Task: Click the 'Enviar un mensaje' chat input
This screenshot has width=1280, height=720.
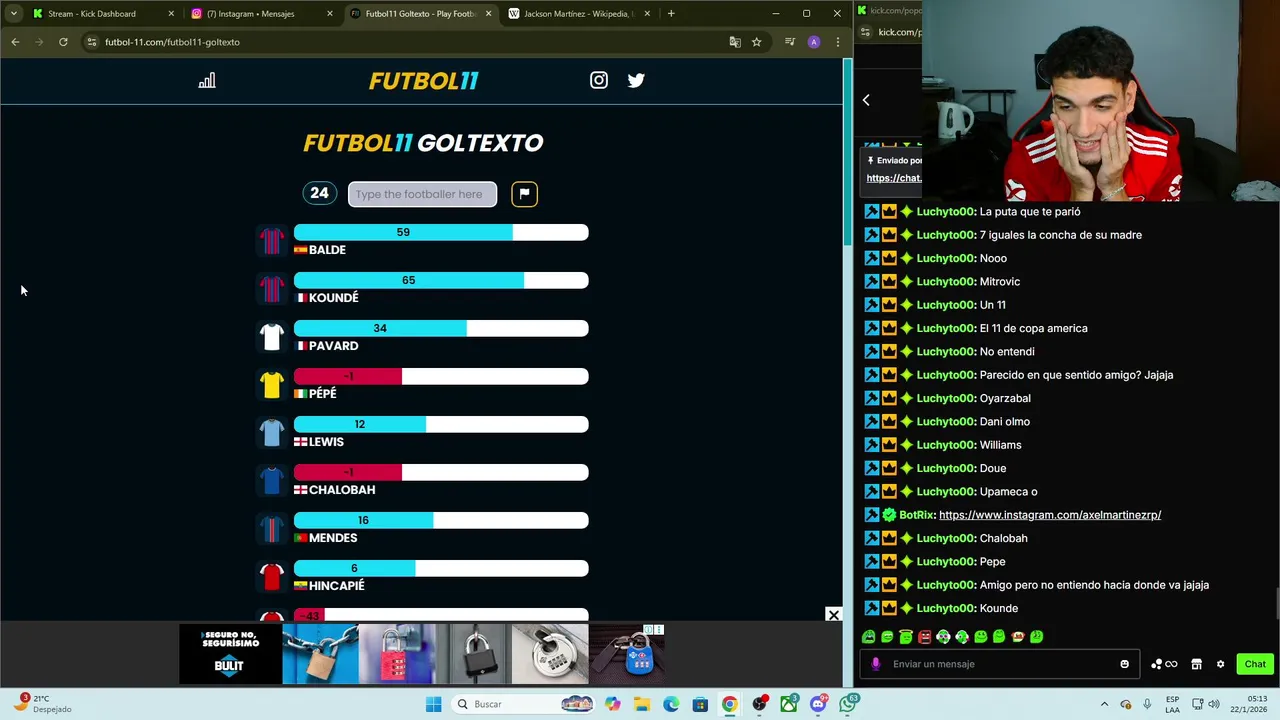Action: [x=1000, y=664]
